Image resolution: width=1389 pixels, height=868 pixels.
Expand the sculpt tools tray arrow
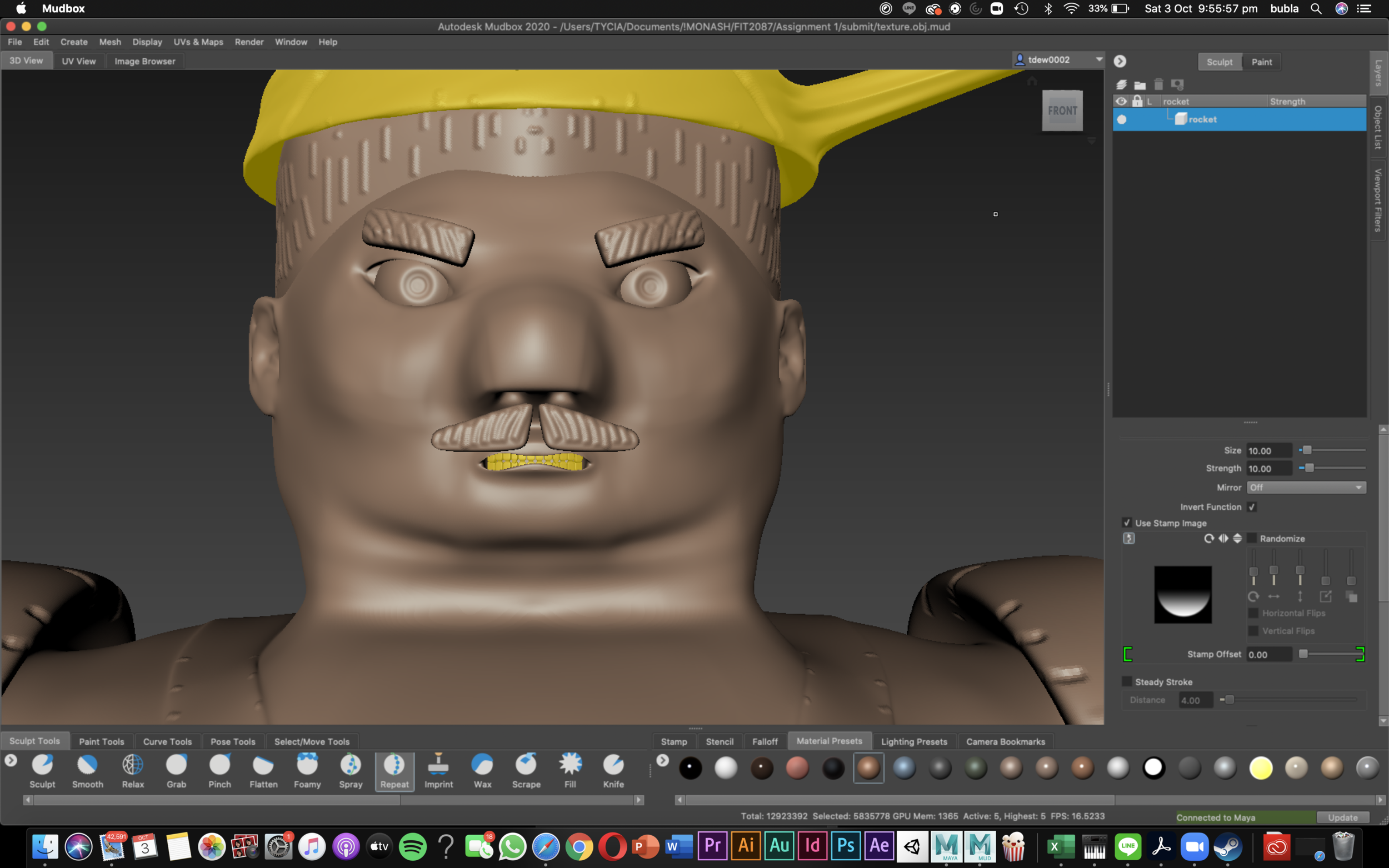coord(11,760)
